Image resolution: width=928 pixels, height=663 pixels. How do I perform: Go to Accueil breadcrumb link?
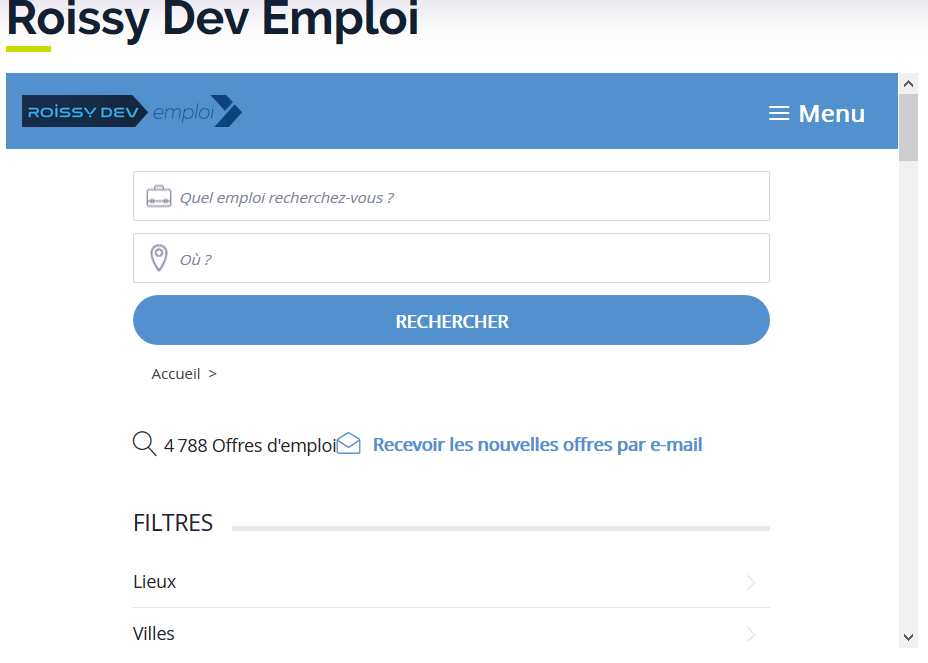pyautogui.click(x=176, y=374)
